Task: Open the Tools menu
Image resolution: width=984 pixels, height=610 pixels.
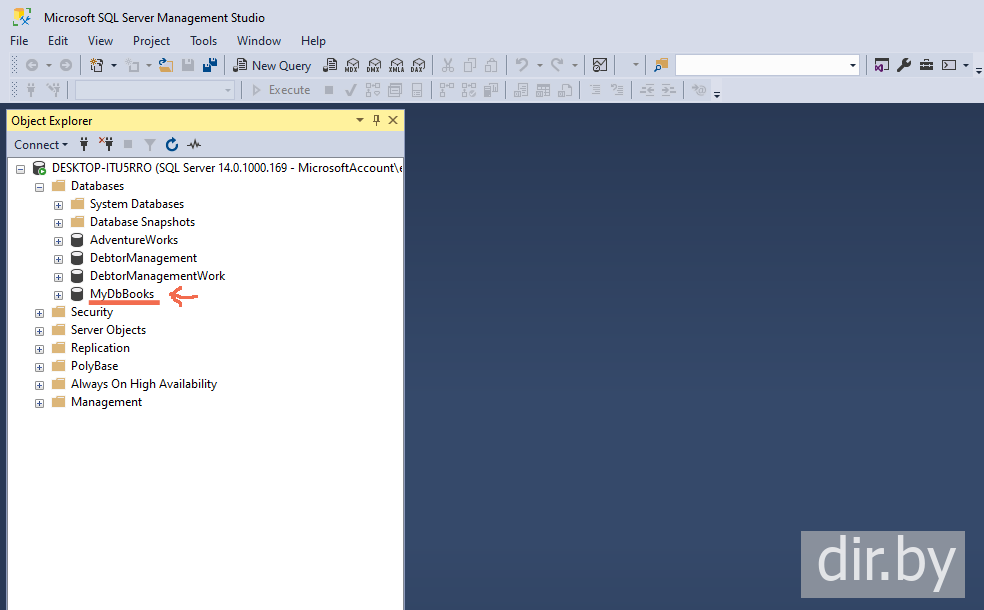Action: [203, 41]
